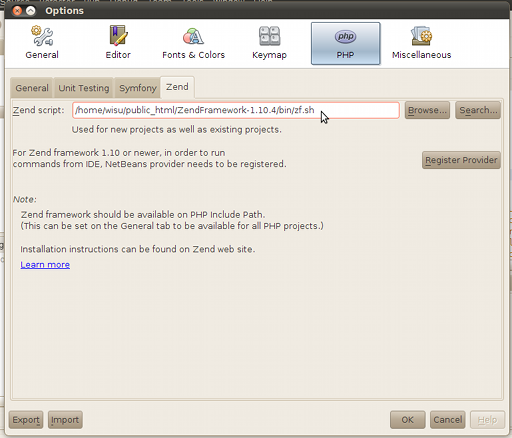Switch to the General PHP tab
Viewport: 512px width, 438px height.
click(32, 88)
